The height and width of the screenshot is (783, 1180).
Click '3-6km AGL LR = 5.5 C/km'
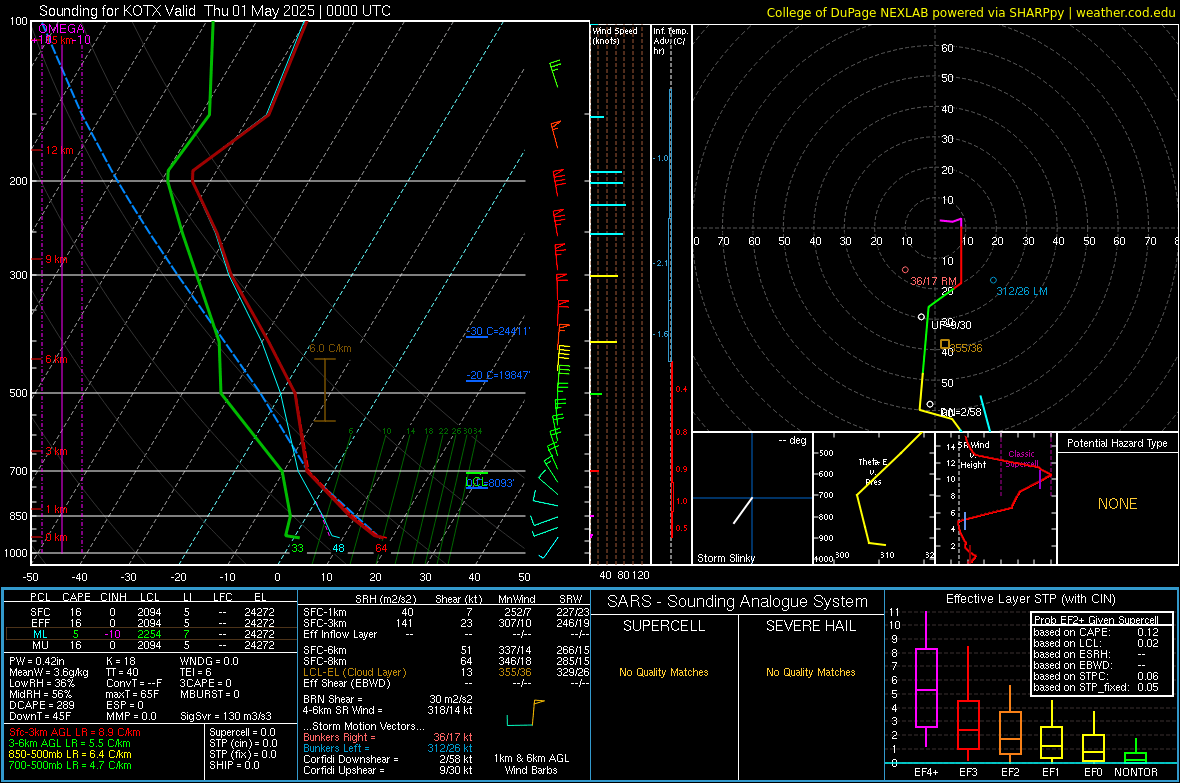point(70,743)
